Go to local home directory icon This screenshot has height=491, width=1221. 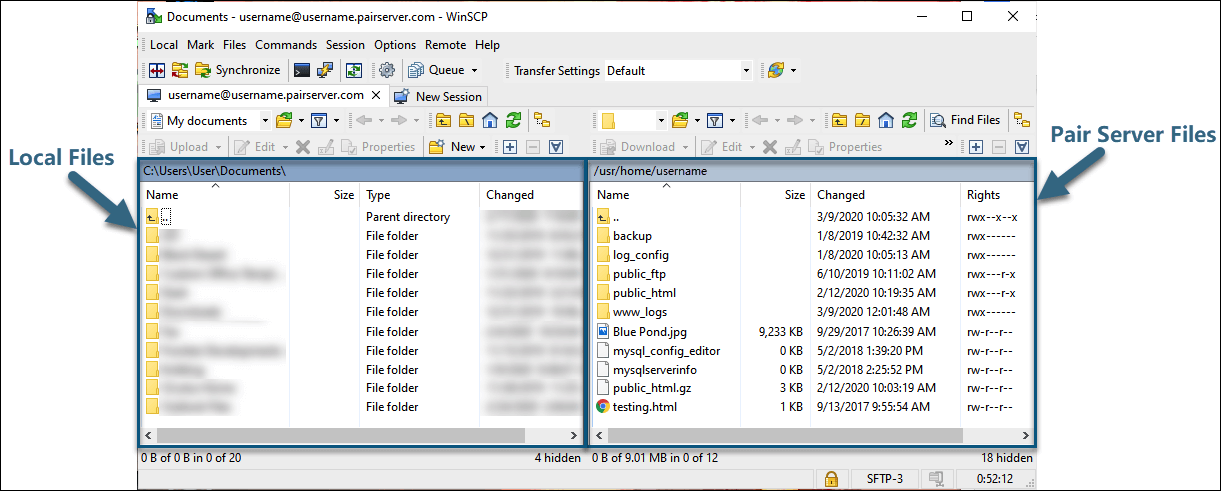(x=490, y=121)
